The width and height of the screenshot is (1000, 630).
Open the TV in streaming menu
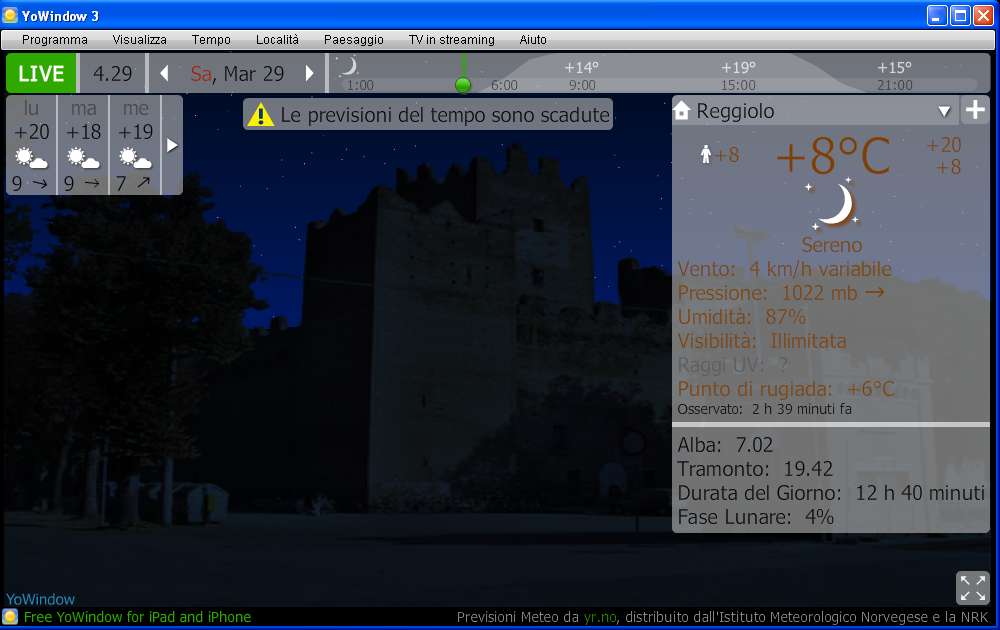[x=451, y=40]
